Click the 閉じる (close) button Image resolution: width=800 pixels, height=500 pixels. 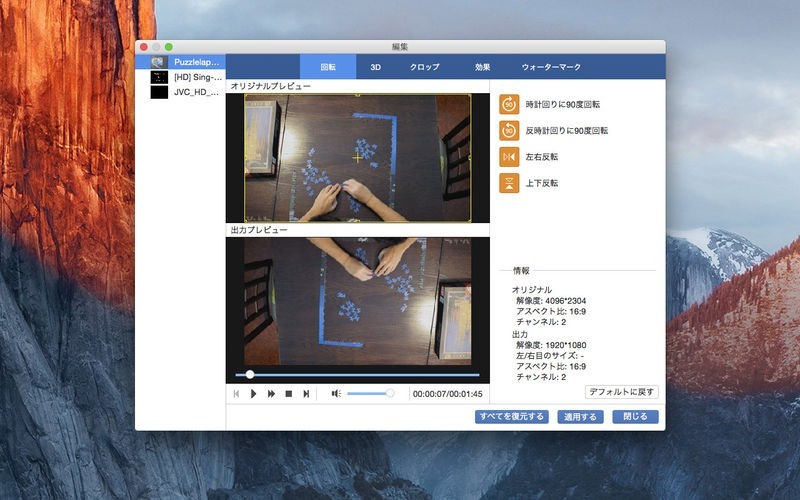coord(635,417)
